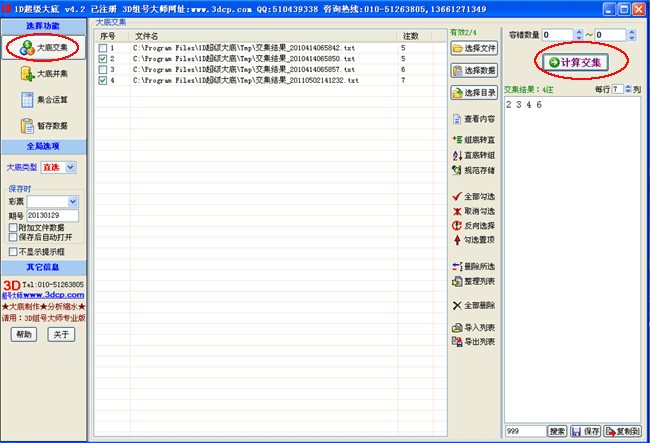
Task: Open the 彩票 dropdown list
Action: pyautogui.click(x=73, y=201)
